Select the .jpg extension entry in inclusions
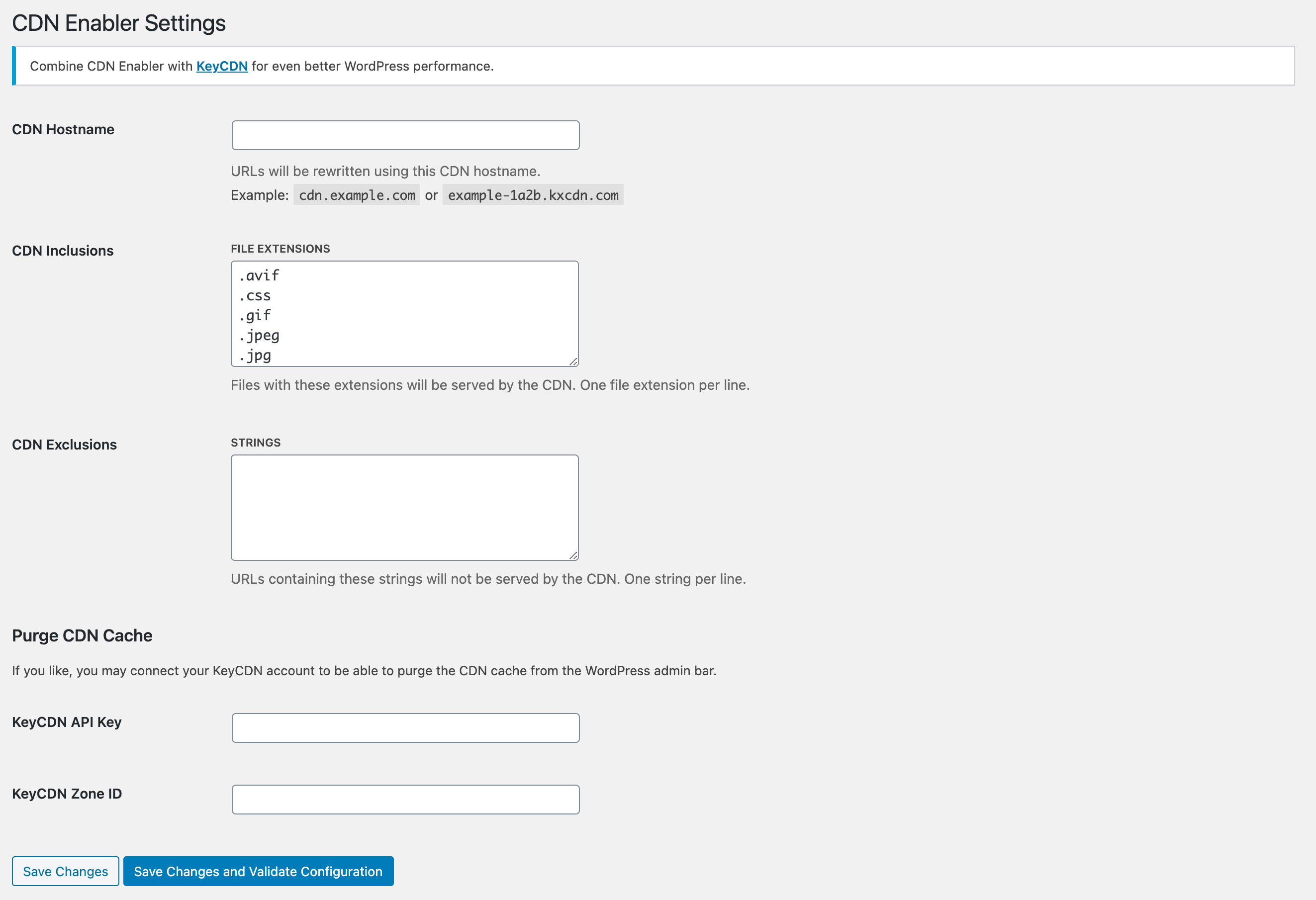The height and width of the screenshot is (900, 1316). [256, 356]
